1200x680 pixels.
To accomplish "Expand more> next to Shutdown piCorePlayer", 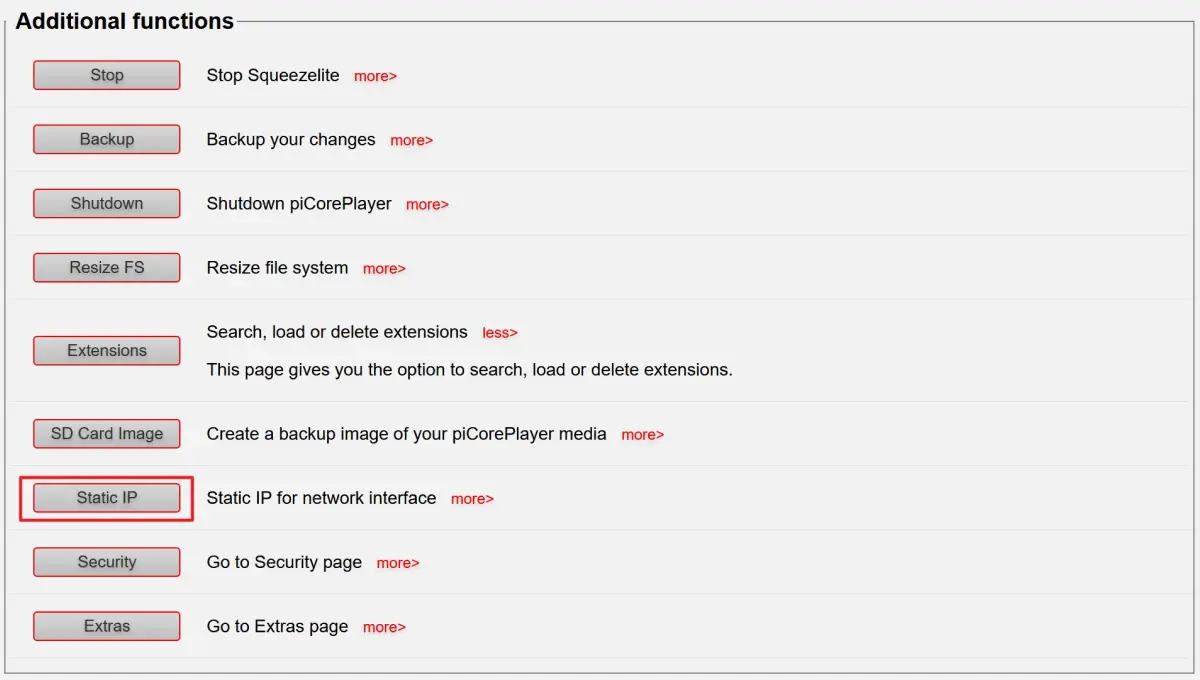I will 427,205.
